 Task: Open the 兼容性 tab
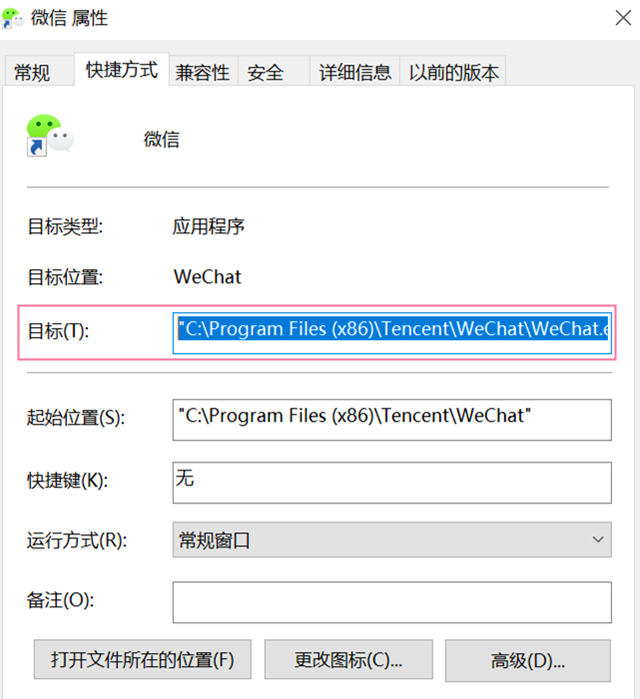[x=203, y=71]
